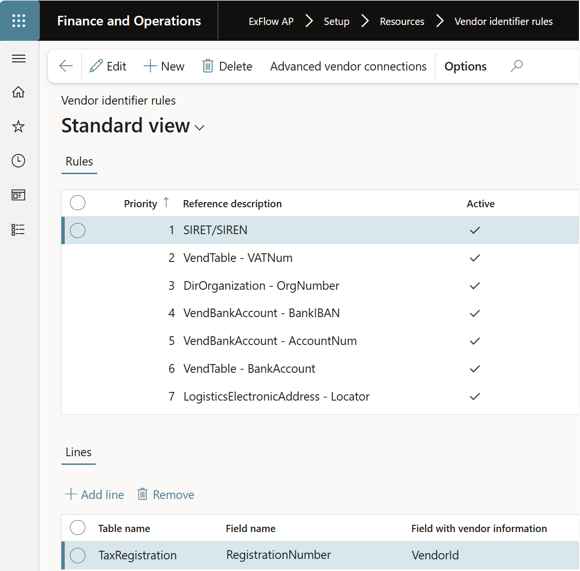Delete the selected rule

click(227, 66)
